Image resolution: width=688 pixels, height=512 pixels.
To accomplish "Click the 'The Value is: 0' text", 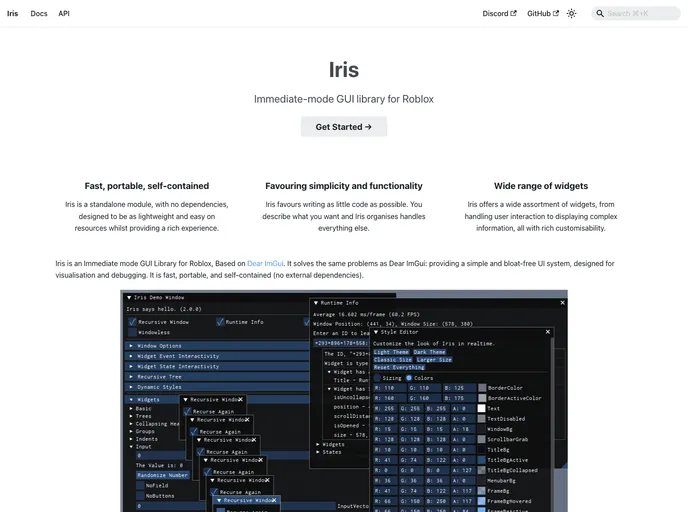I will click(x=159, y=465).
